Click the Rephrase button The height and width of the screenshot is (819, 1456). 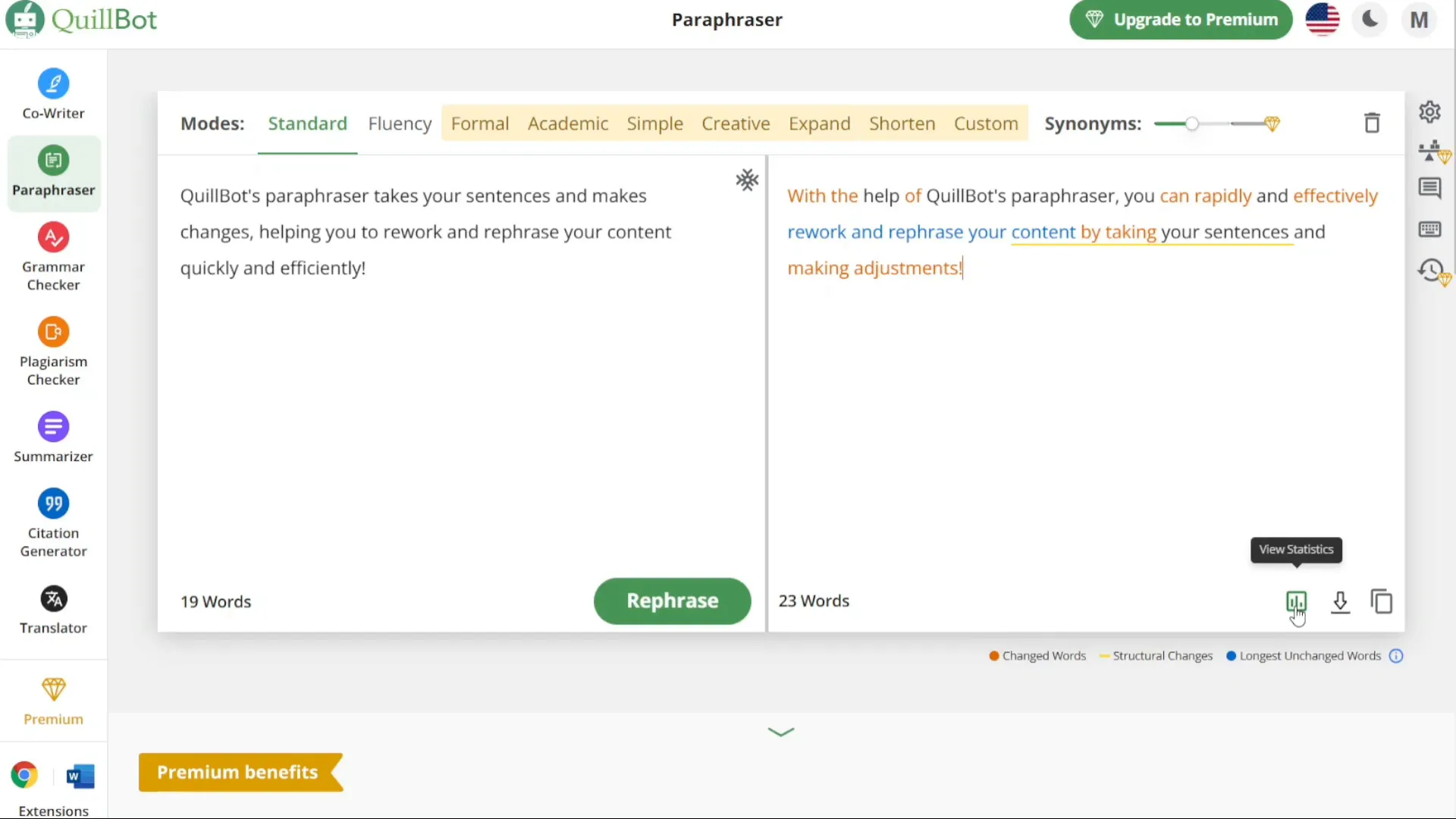click(x=672, y=601)
